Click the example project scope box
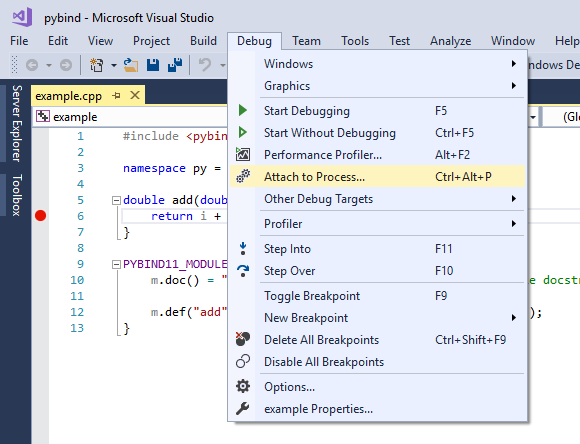The width and height of the screenshot is (580, 444). coord(130,117)
